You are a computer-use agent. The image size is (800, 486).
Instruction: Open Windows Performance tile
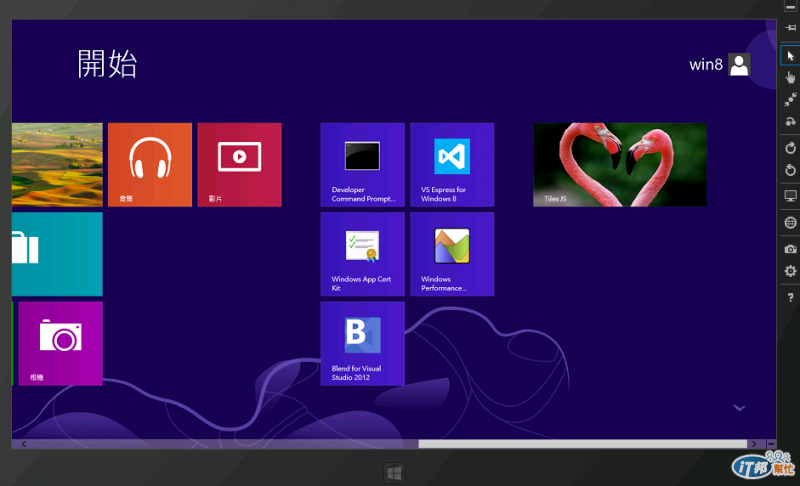(452, 254)
